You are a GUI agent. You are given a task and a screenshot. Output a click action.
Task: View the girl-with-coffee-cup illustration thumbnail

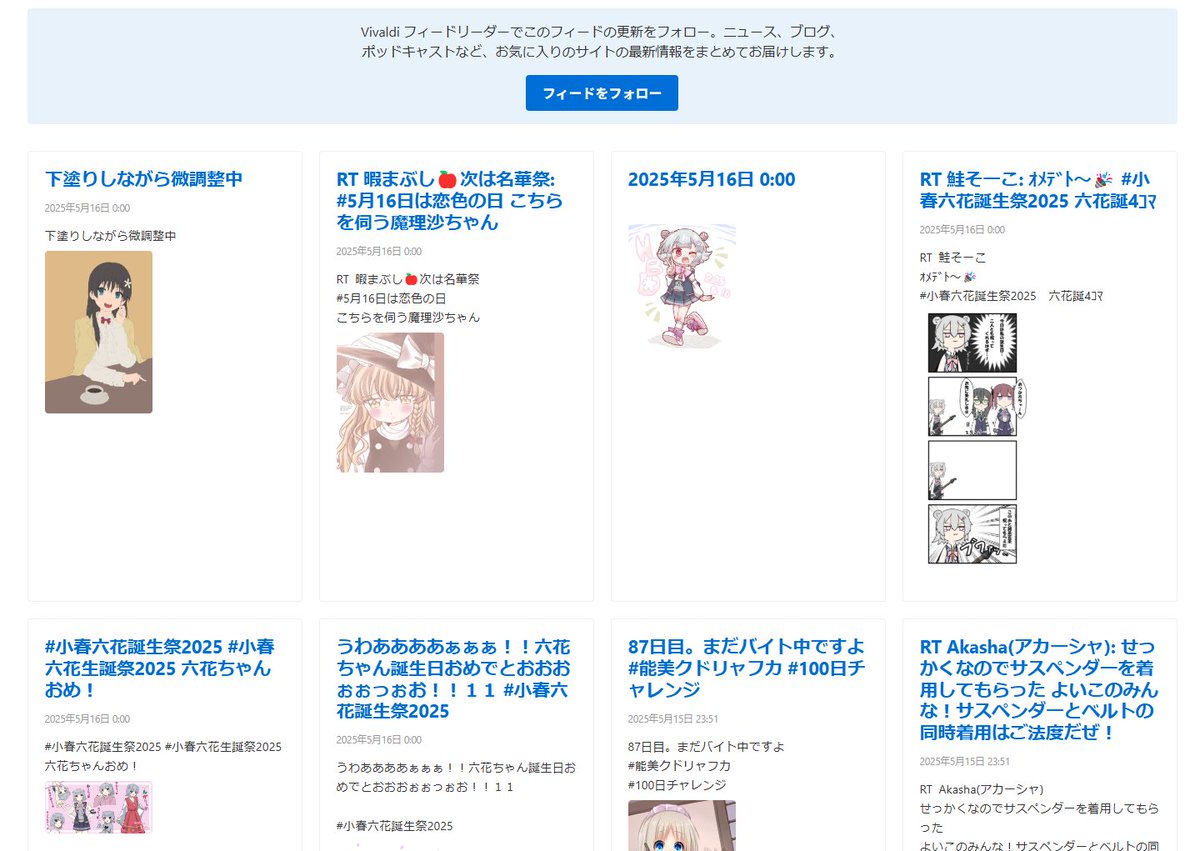click(x=99, y=332)
